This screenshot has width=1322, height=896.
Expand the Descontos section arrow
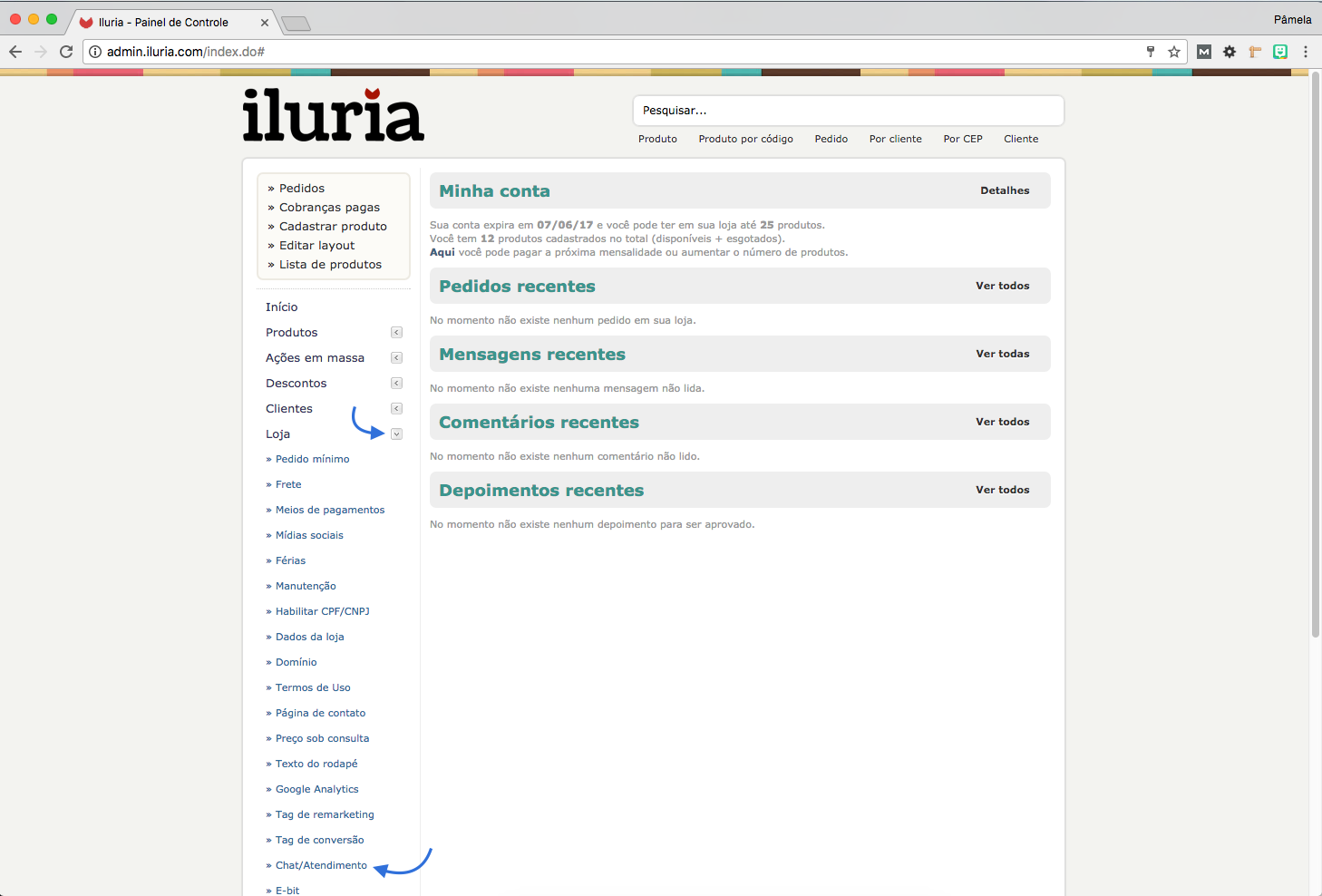(x=396, y=384)
